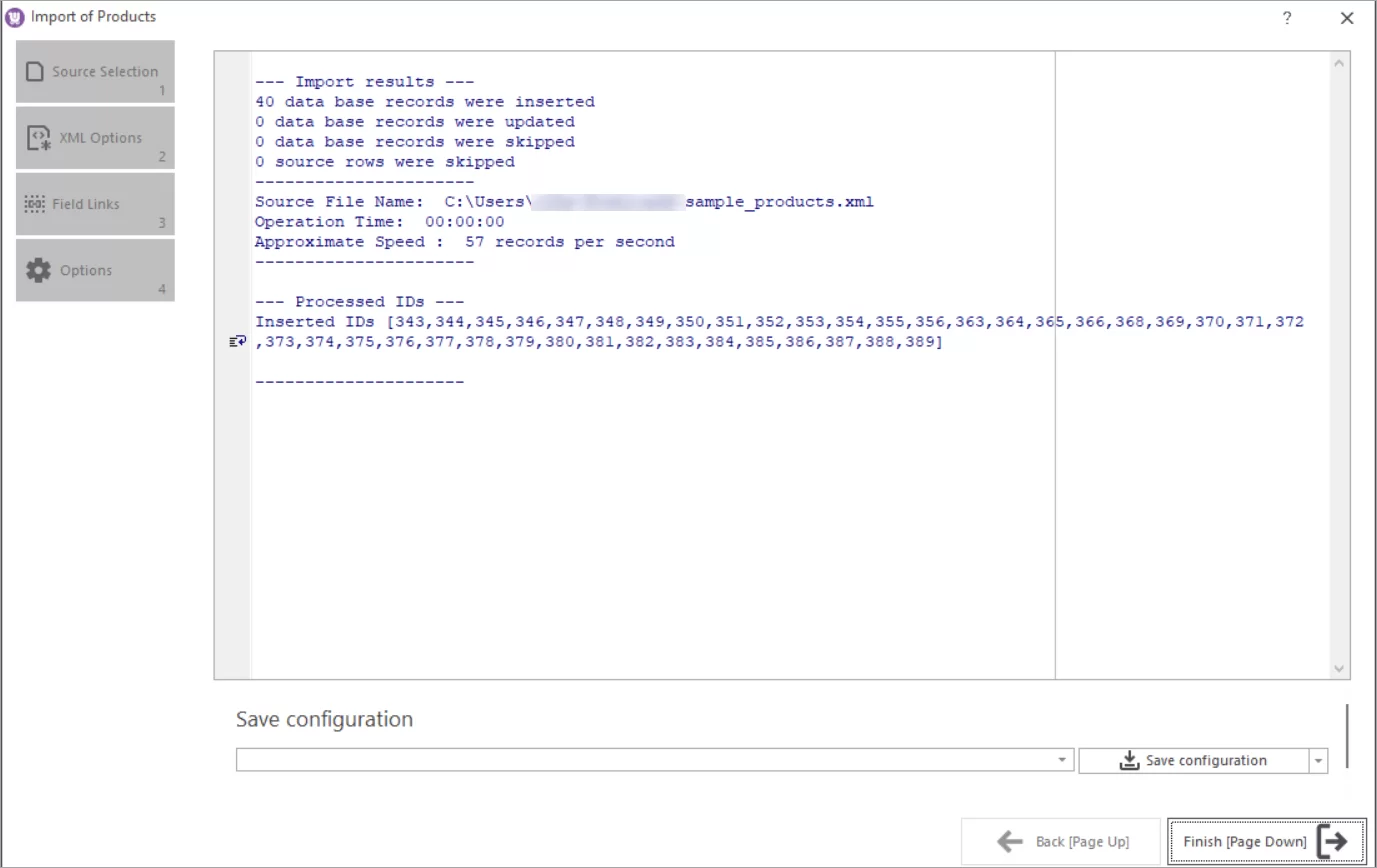Open the saved configuration name dropdown
This screenshot has width=1377, height=868.
1061,760
